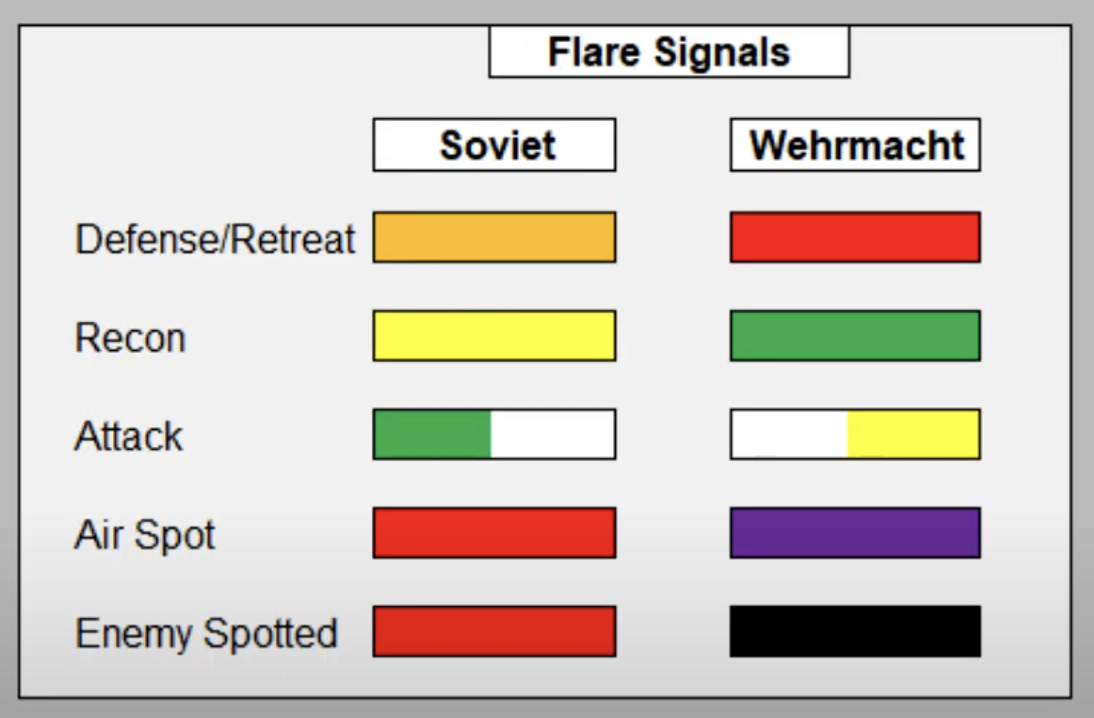The width and height of the screenshot is (1094, 718).
Task: Select the yellow Soviet Recon swatch
Action: pos(494,335)
